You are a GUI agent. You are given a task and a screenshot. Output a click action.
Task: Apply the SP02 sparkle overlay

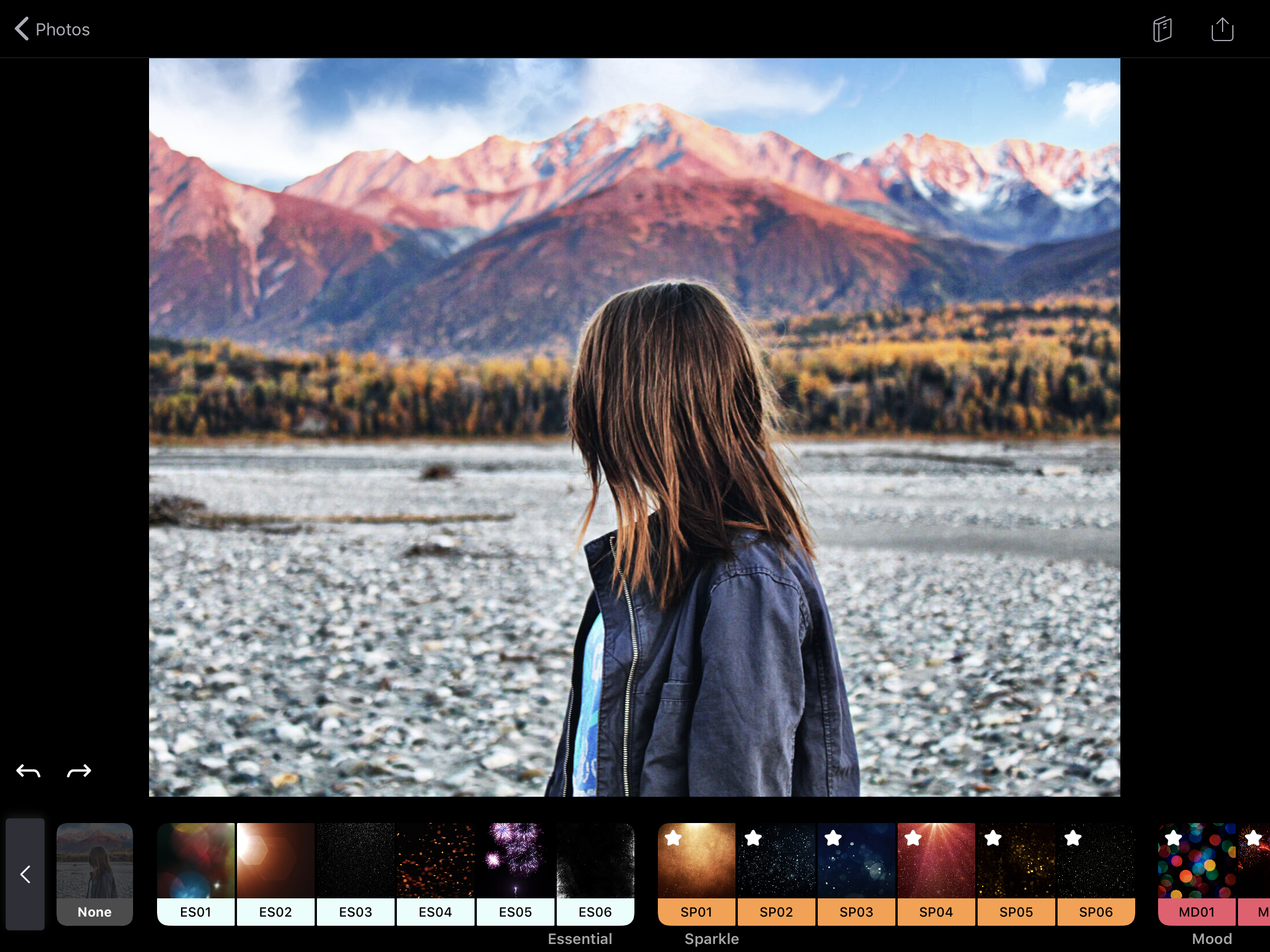pos(776,873)
